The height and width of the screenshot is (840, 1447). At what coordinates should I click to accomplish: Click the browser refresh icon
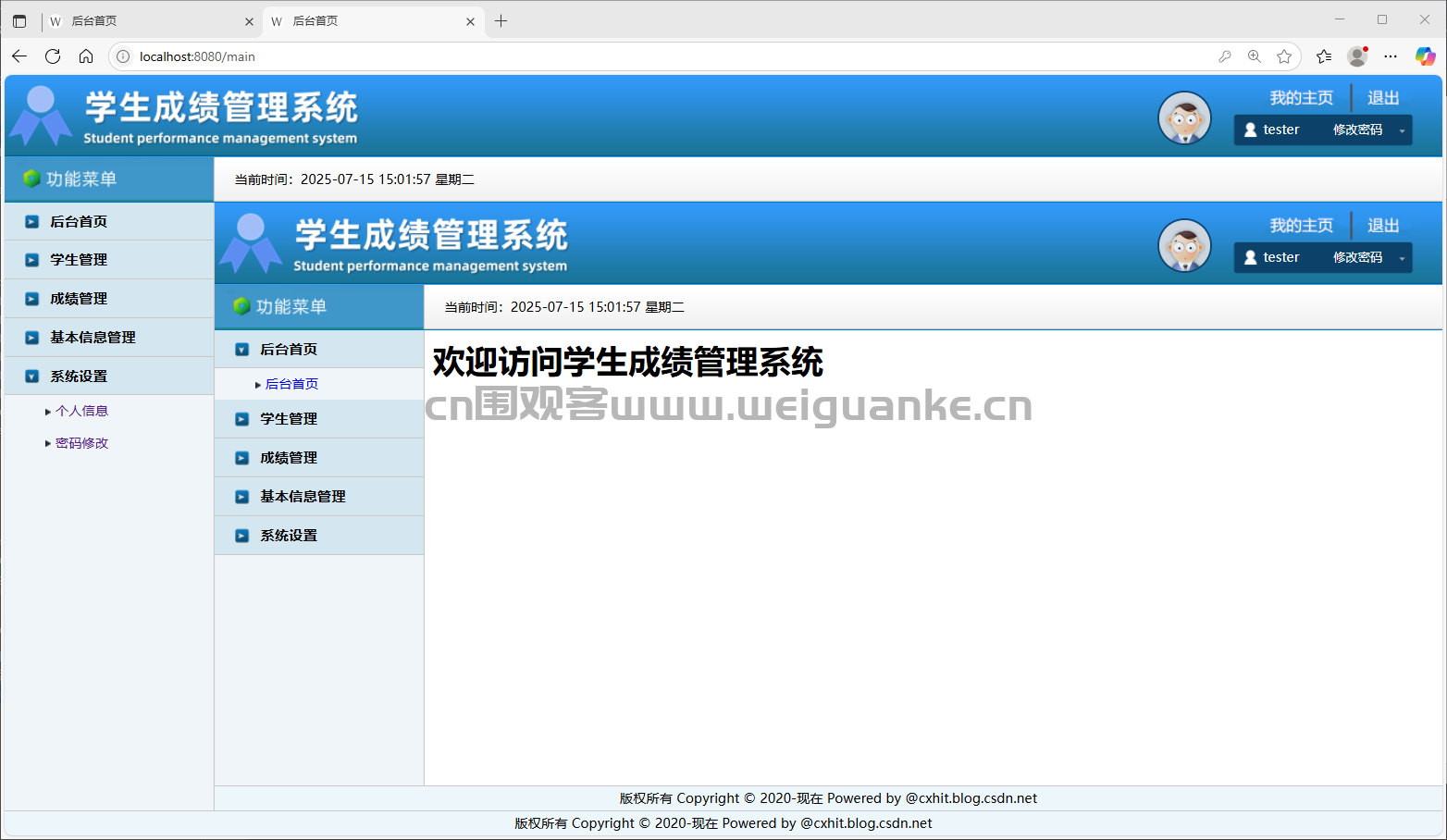pyautogui.click(x=53, y=56)
